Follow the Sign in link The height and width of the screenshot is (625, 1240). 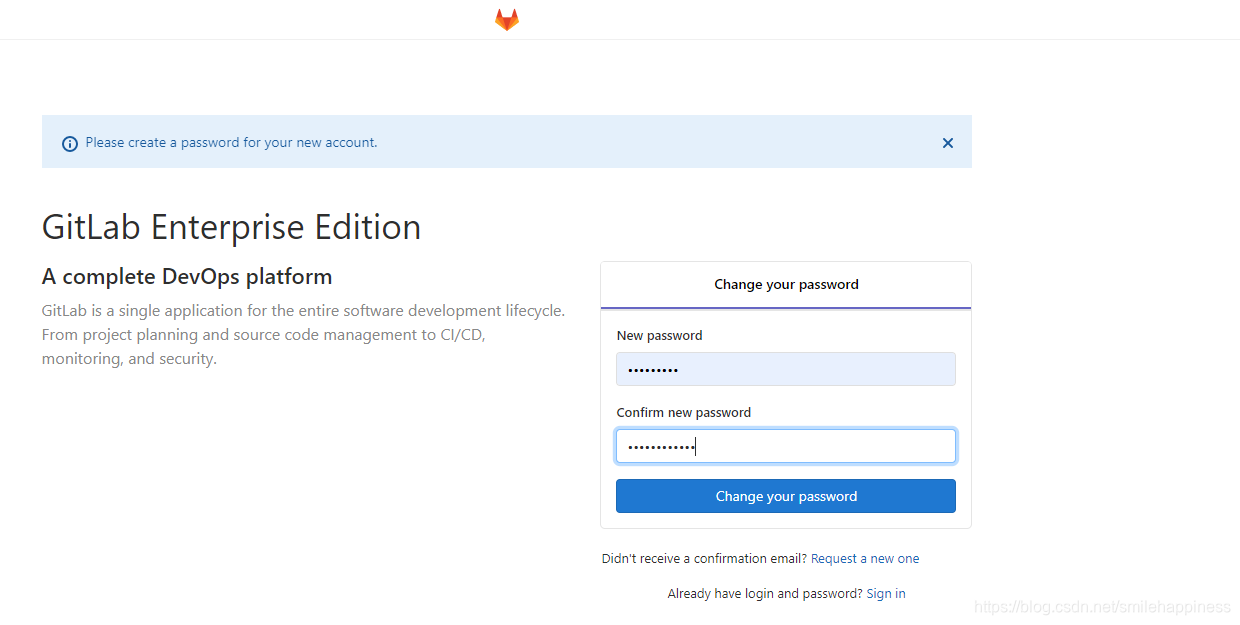886,594
